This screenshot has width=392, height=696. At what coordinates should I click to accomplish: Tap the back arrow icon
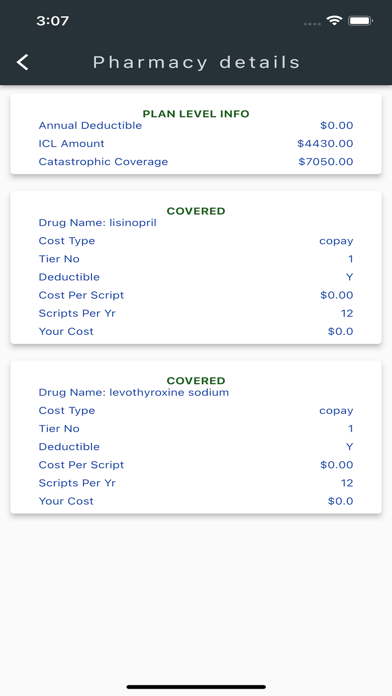23,62
